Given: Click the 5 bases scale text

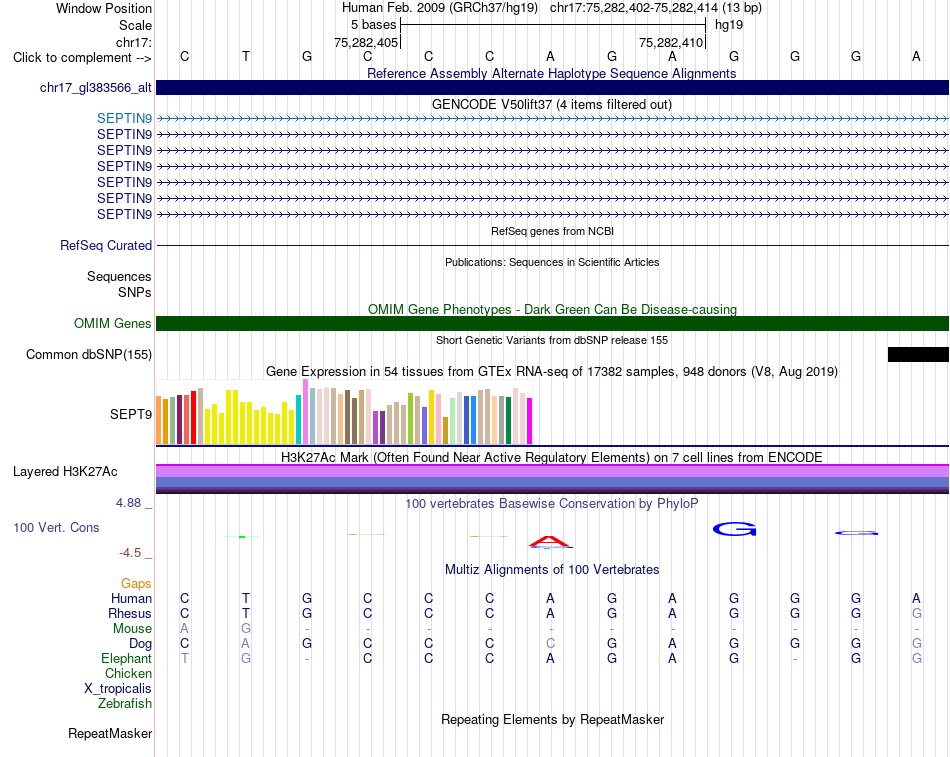Looking at the screenshot, I should (373, 25).
